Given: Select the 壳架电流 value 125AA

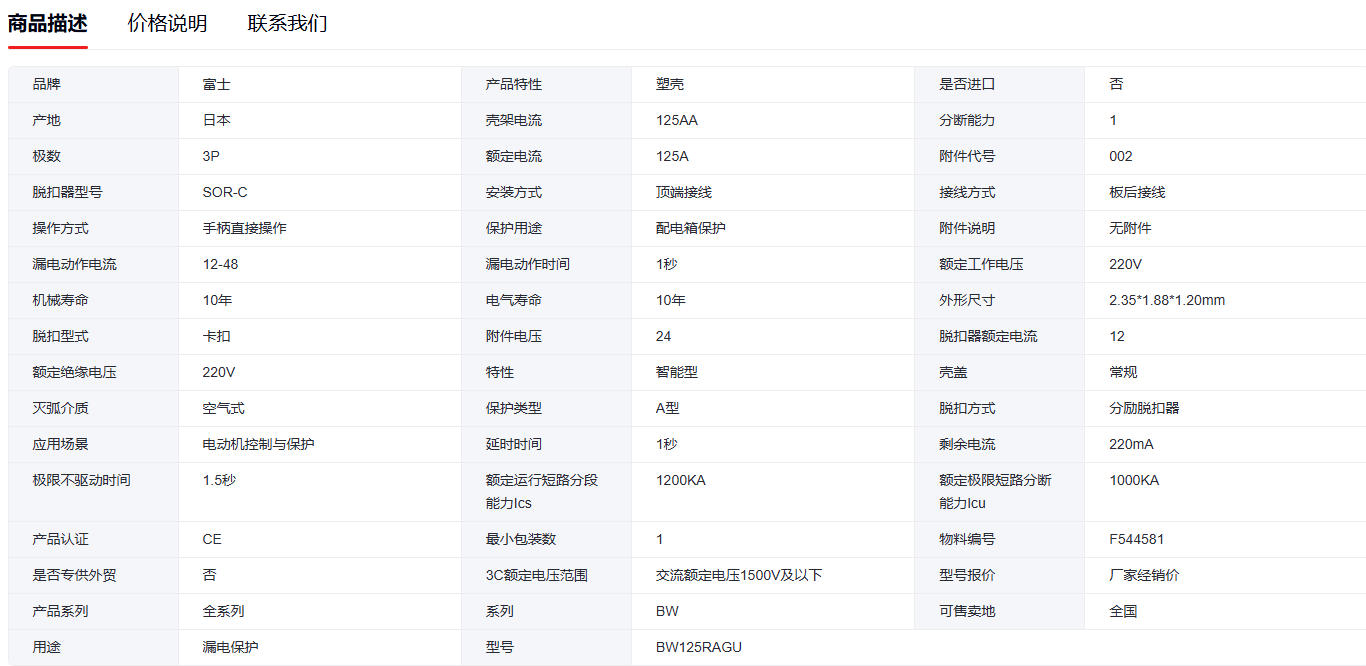Looking at the screenshot, I should pos(677,120).
